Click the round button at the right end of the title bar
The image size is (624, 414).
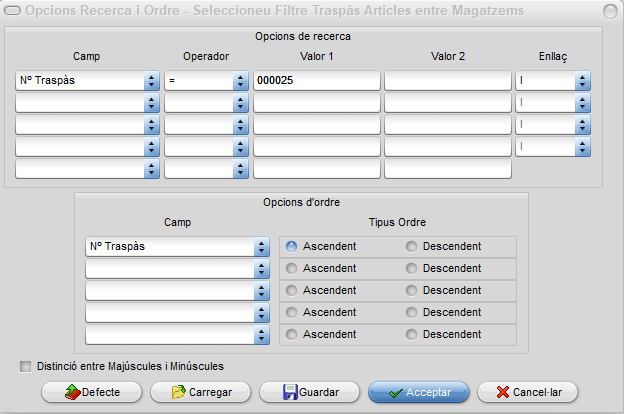[610, 11]
